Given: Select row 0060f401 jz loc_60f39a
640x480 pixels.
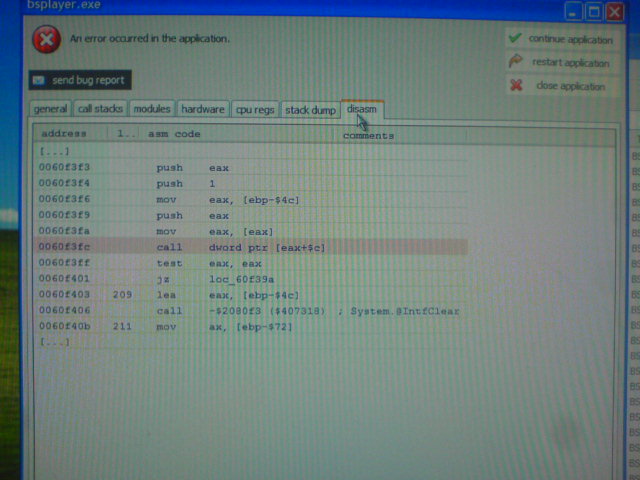Looking at the screenshot, I should pyautogui.click(x=251, y=279).
